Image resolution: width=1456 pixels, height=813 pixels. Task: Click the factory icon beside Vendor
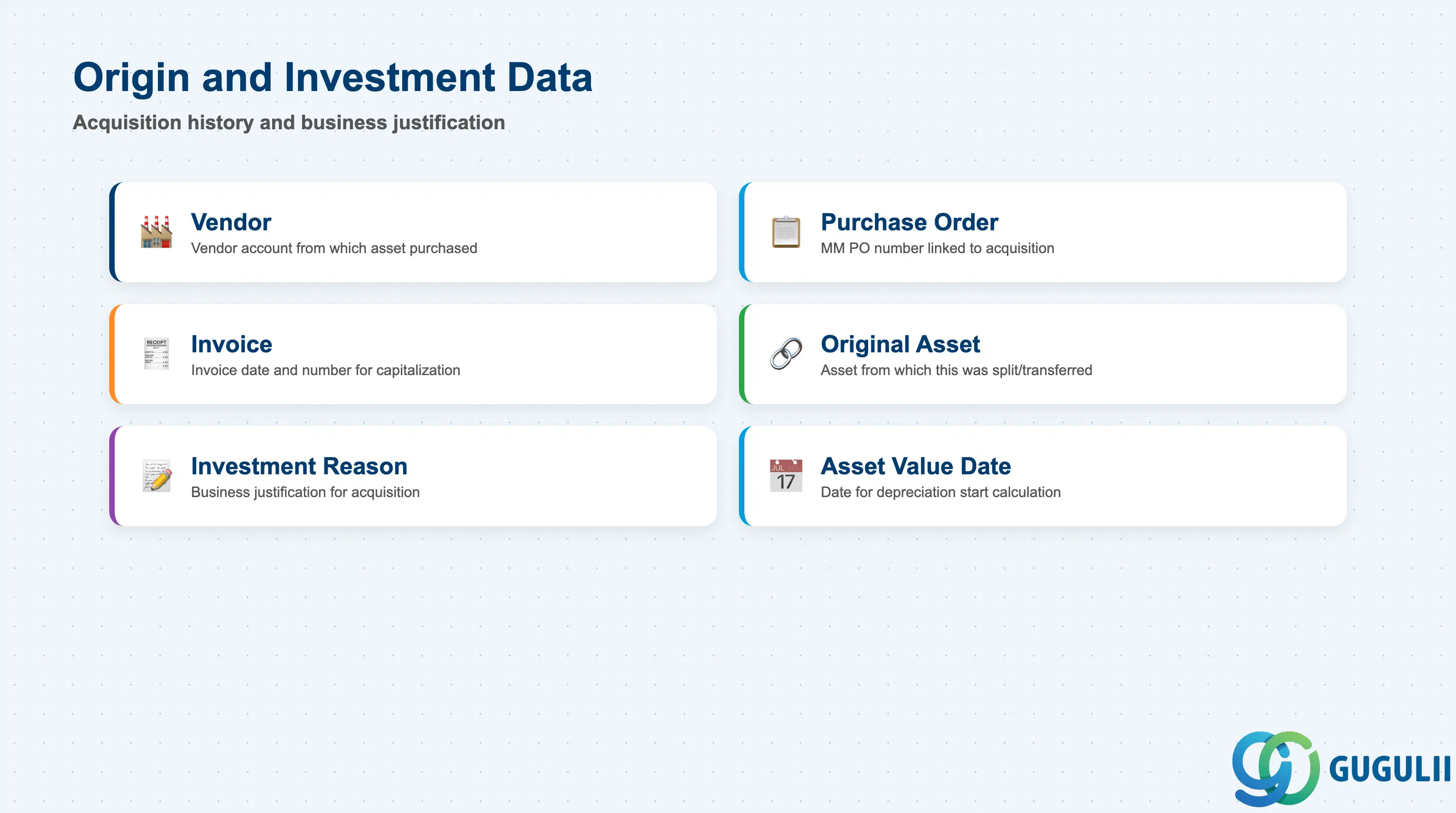coord(156,232)
